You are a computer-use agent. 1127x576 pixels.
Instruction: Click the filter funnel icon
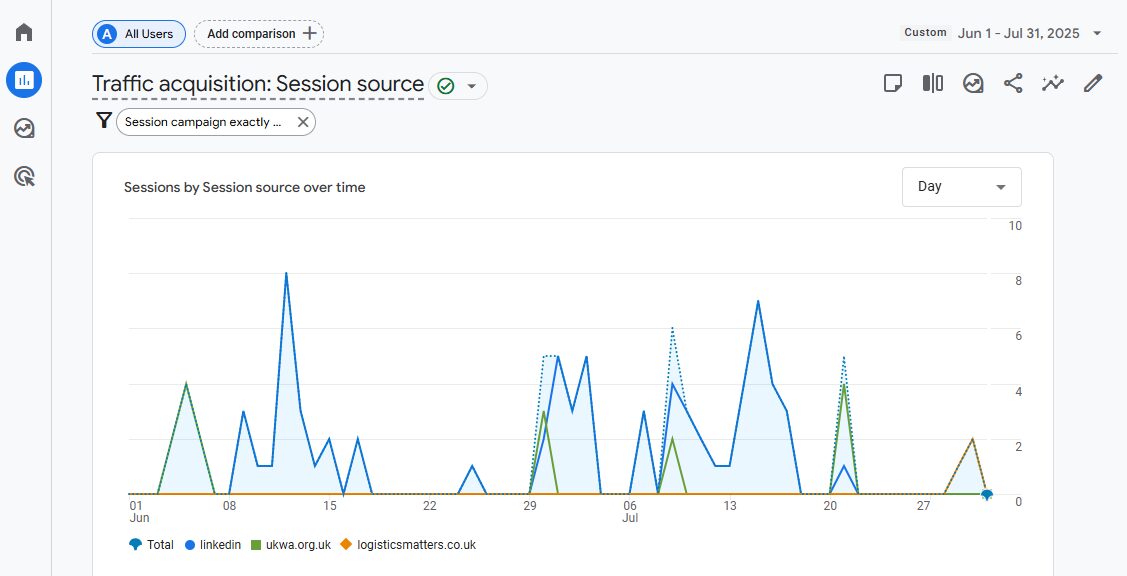click(104, 121)
